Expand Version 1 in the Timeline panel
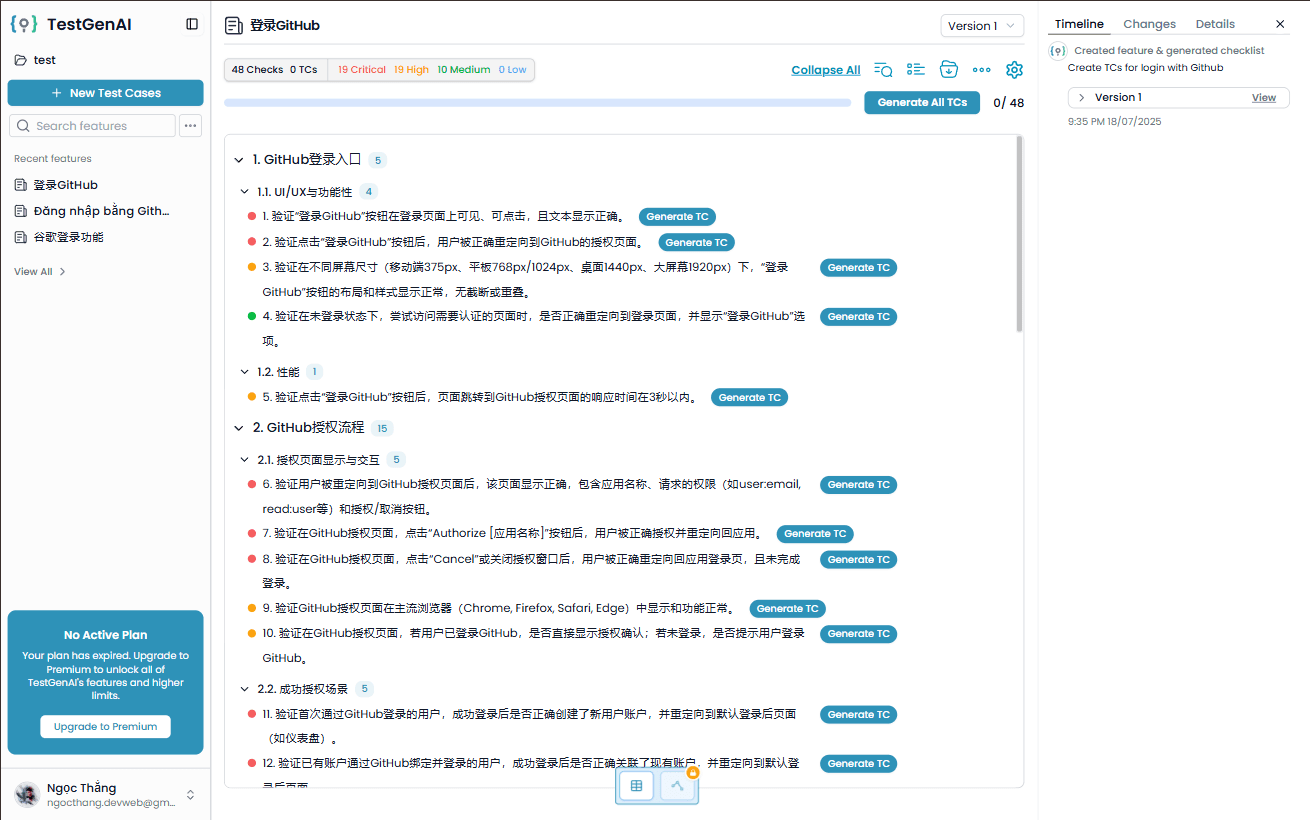The width and height of the screenshot is (1310, 820). pos(1082,98)
